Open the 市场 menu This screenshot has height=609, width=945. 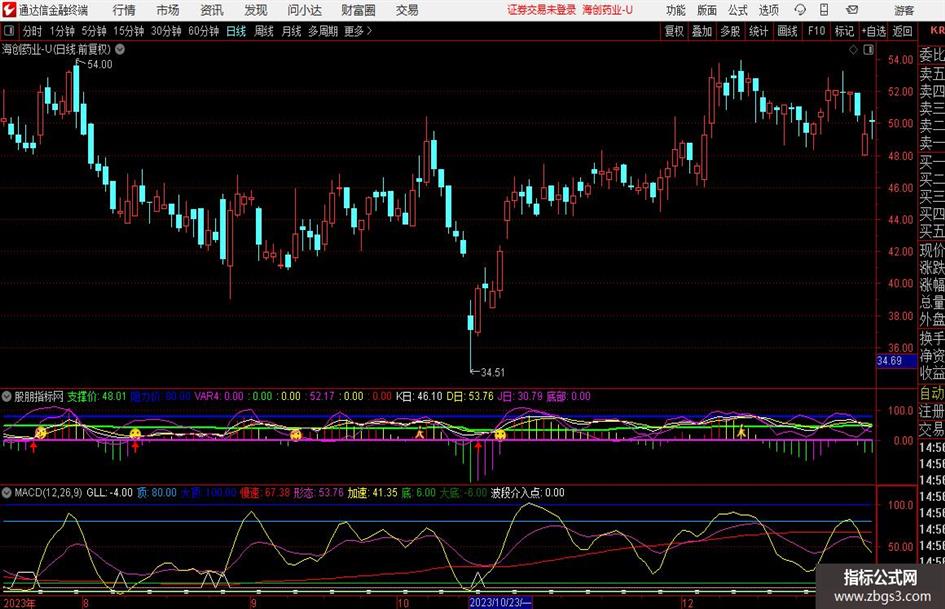click(168, 10)
